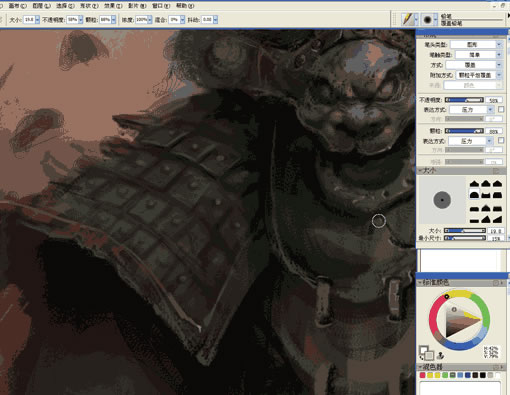Open the 窗口 (Window) menu
The width and height of the screenshot is (510, 395).
161,6
